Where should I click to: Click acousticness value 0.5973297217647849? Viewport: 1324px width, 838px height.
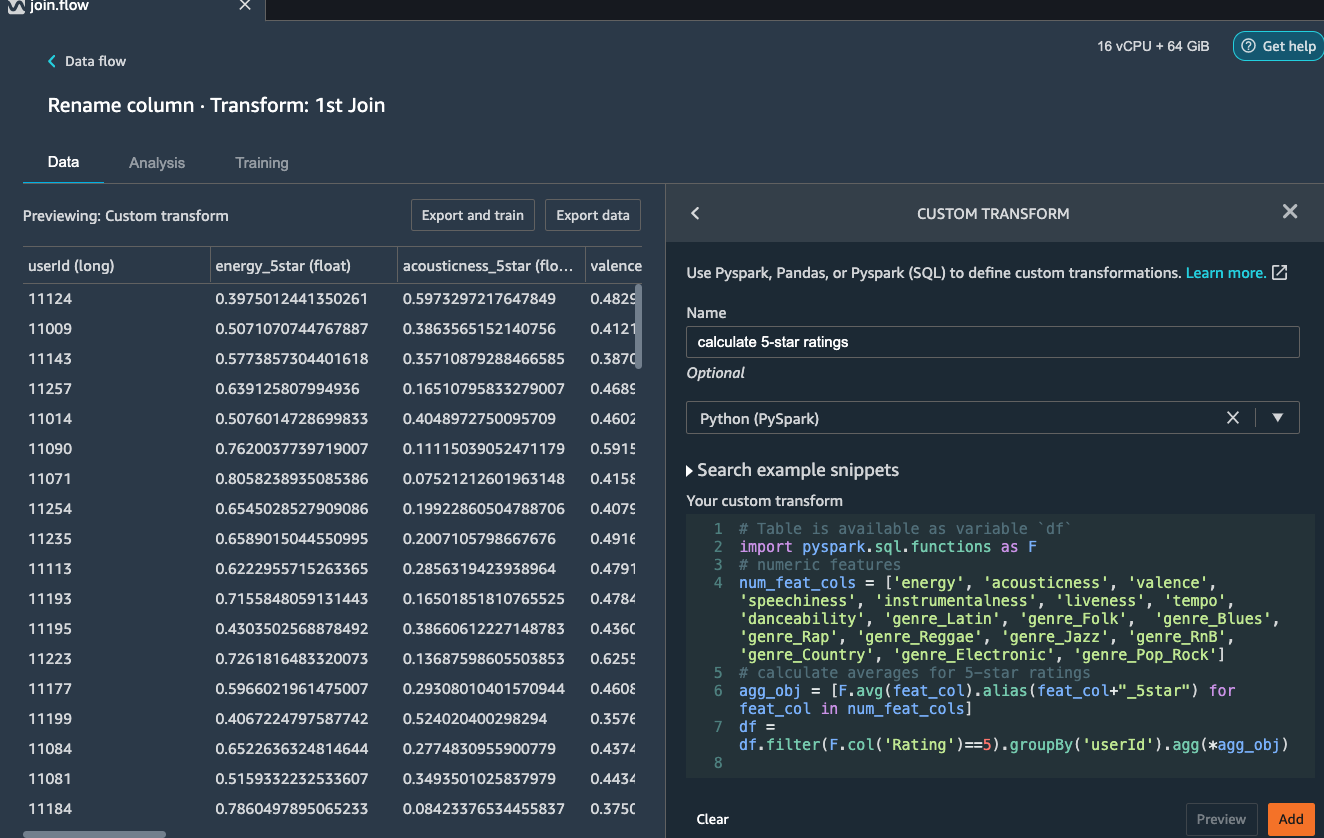pos(479,299)
